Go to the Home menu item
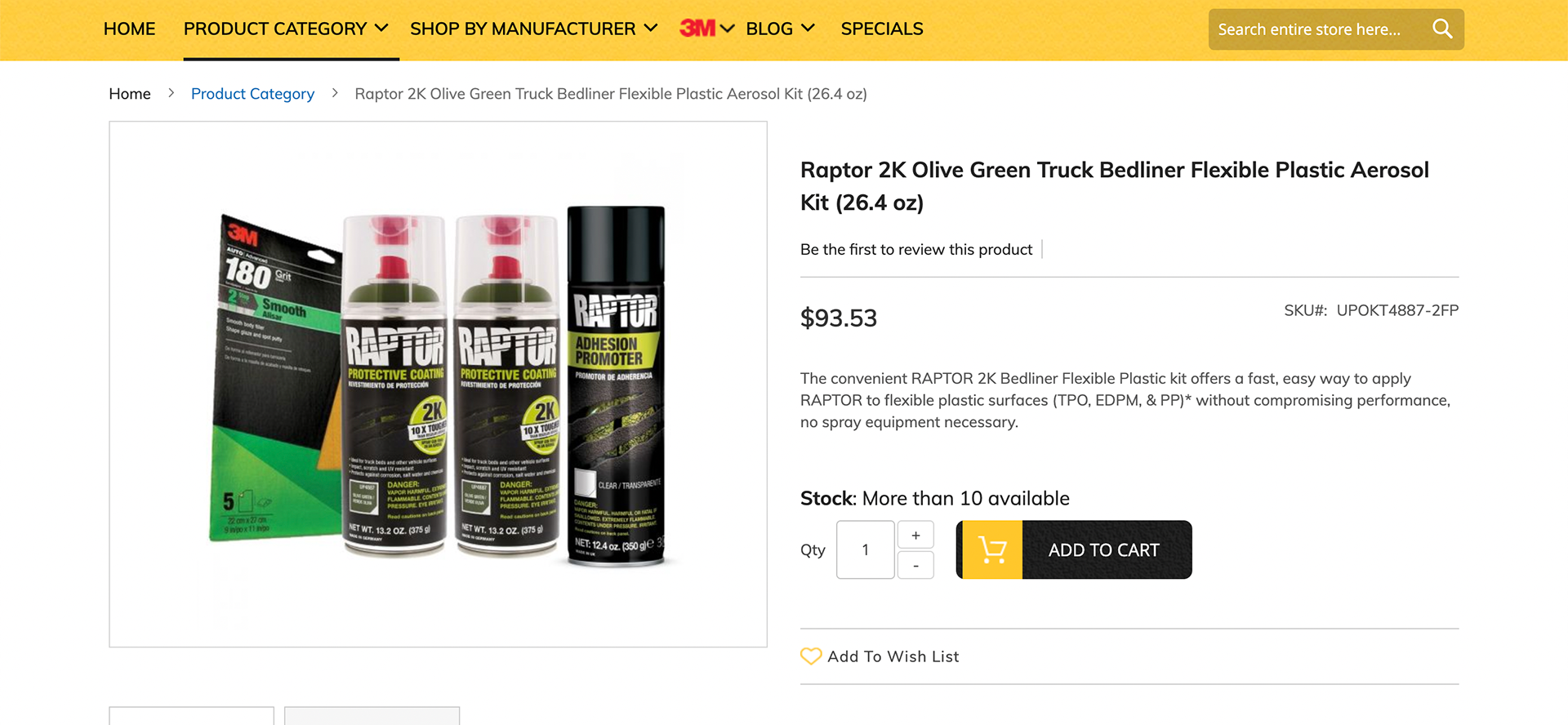This screenshot has width=1568, height=725. click(x=129, y=29)
